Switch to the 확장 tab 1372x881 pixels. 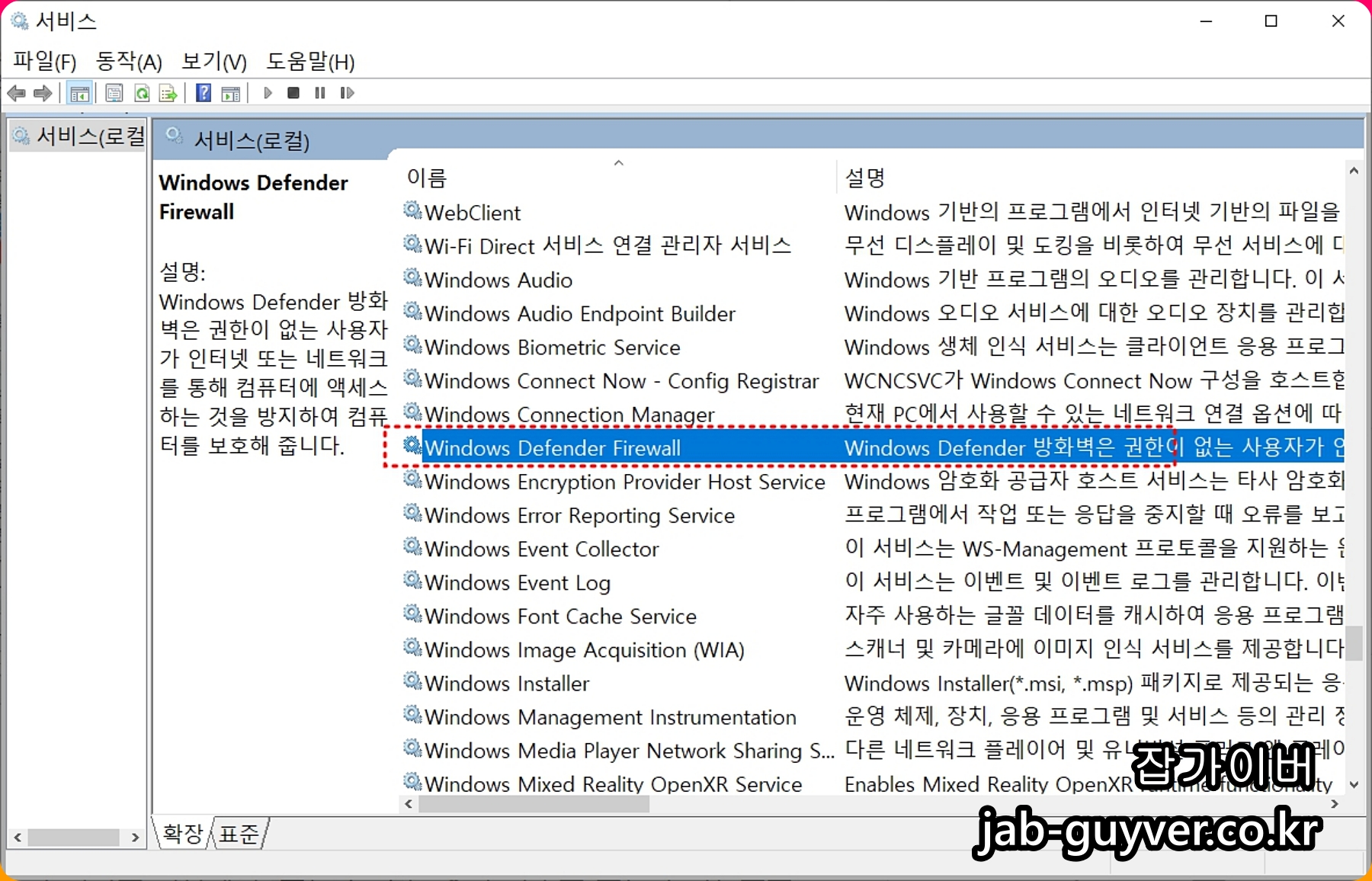tap(181, 834)
